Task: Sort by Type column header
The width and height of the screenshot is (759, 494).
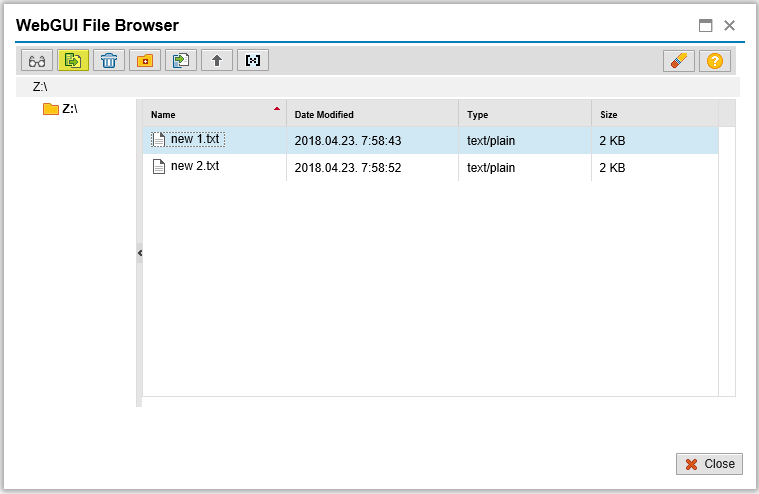Action: pos(525,114)
